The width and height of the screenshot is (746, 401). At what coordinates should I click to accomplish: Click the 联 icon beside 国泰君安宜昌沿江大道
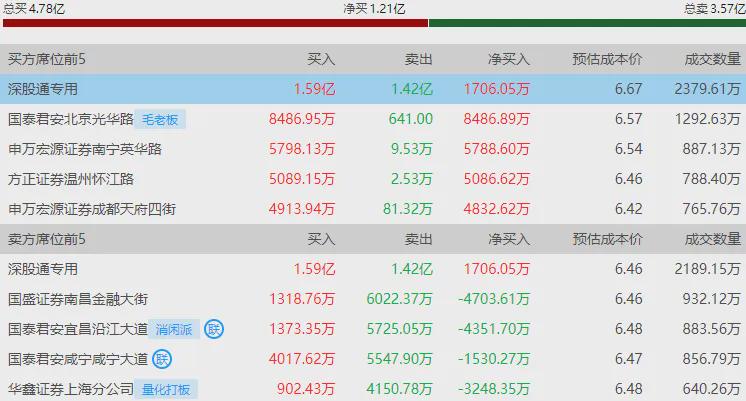click(214, 329)
